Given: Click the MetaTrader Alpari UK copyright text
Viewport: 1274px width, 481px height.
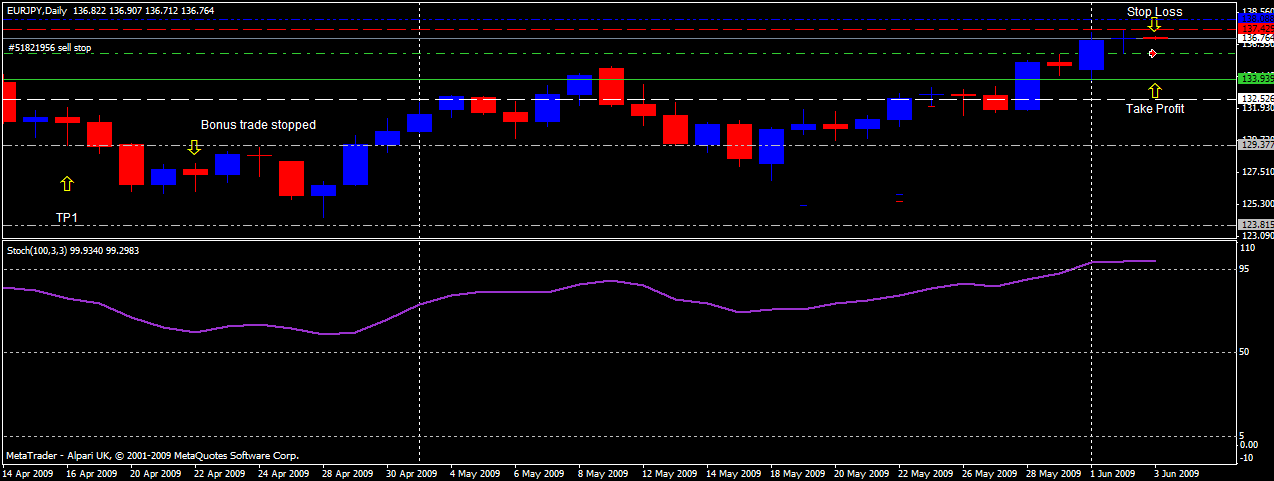Looking at the screenshot, I should (152, 455).
